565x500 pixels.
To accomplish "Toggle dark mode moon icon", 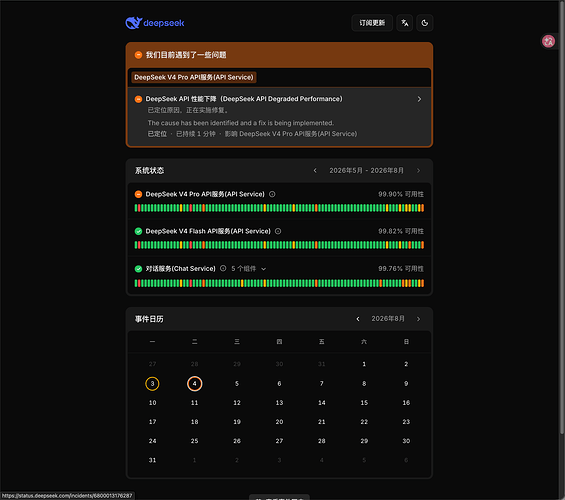I will click(x=424, y=23).
